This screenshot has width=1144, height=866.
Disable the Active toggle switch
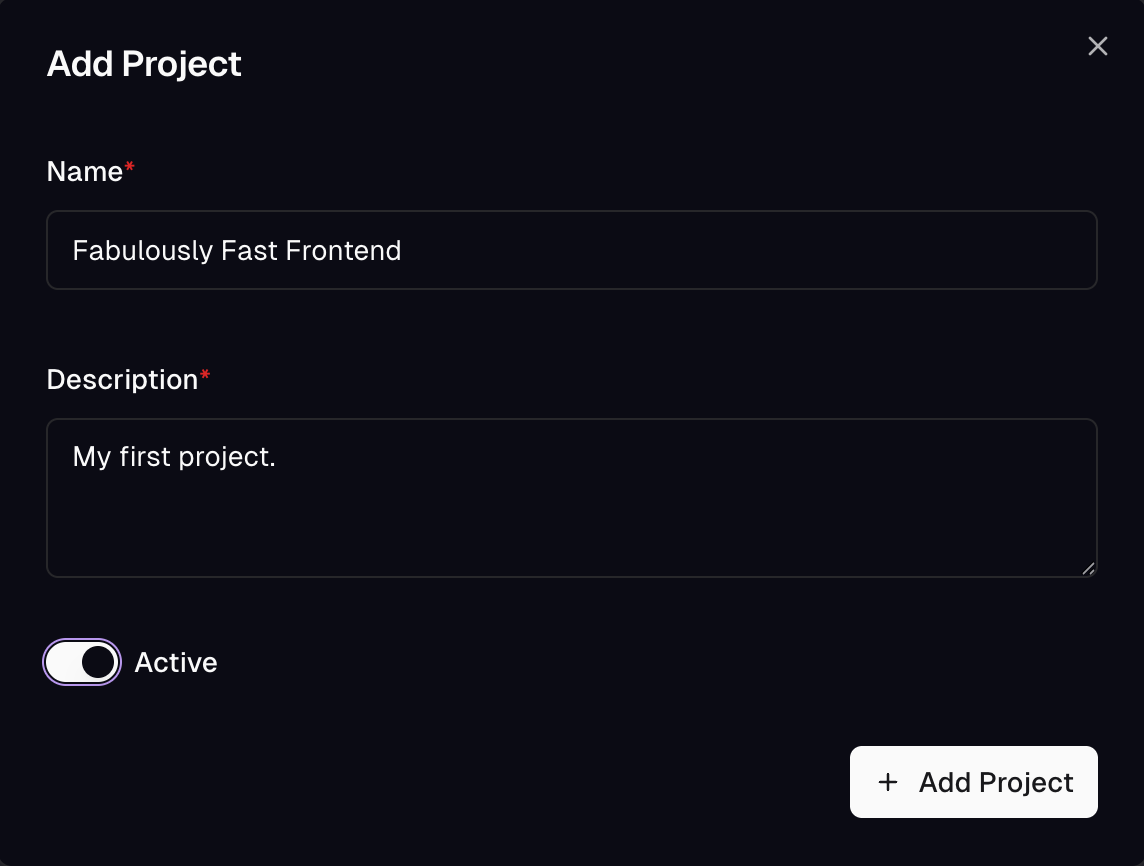82,662
